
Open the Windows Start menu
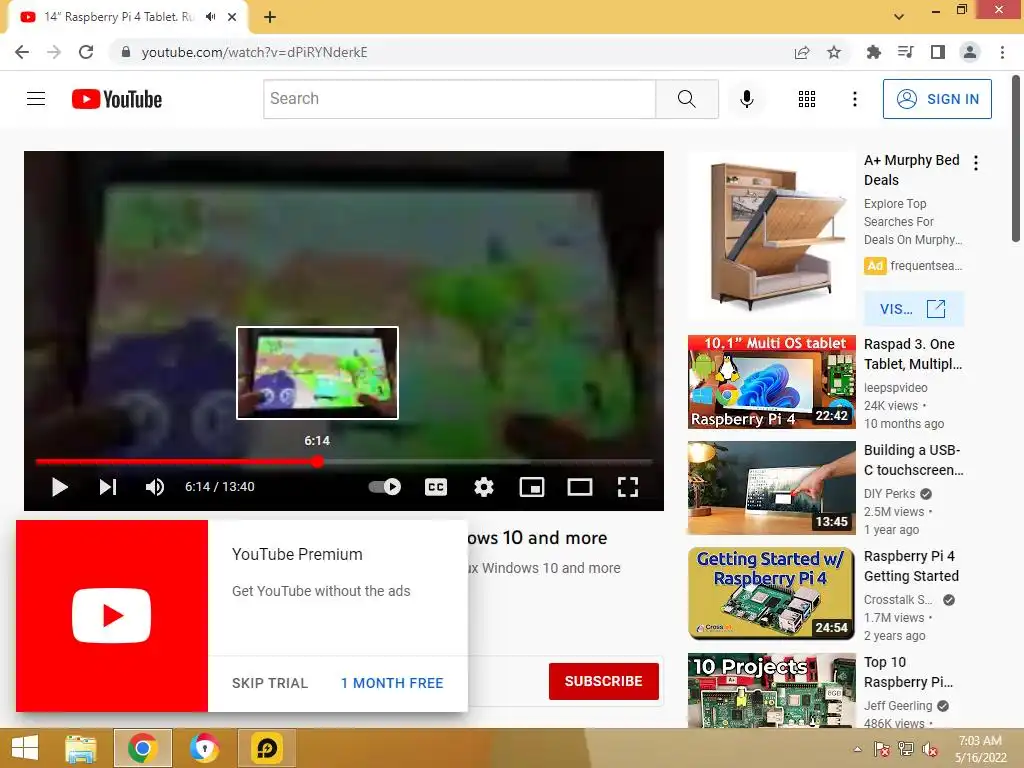25,748
